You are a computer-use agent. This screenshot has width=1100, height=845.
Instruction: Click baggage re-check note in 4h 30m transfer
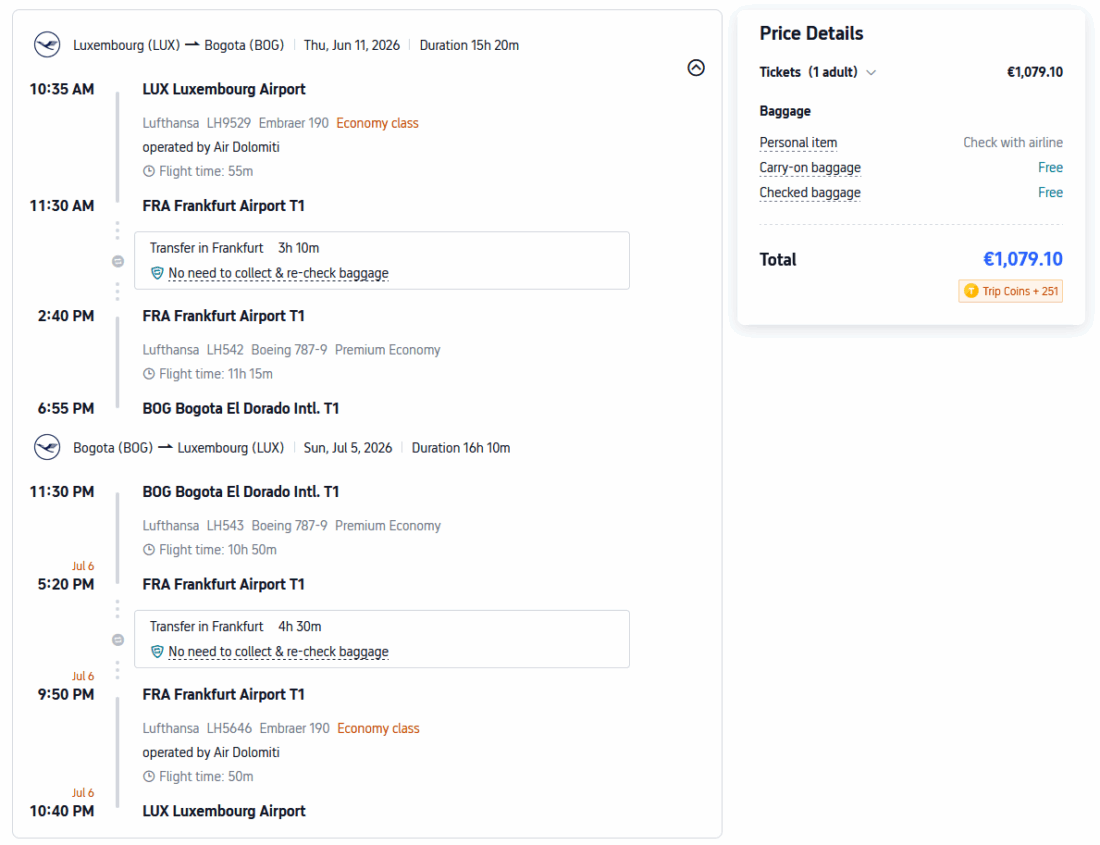click(278, 652)
